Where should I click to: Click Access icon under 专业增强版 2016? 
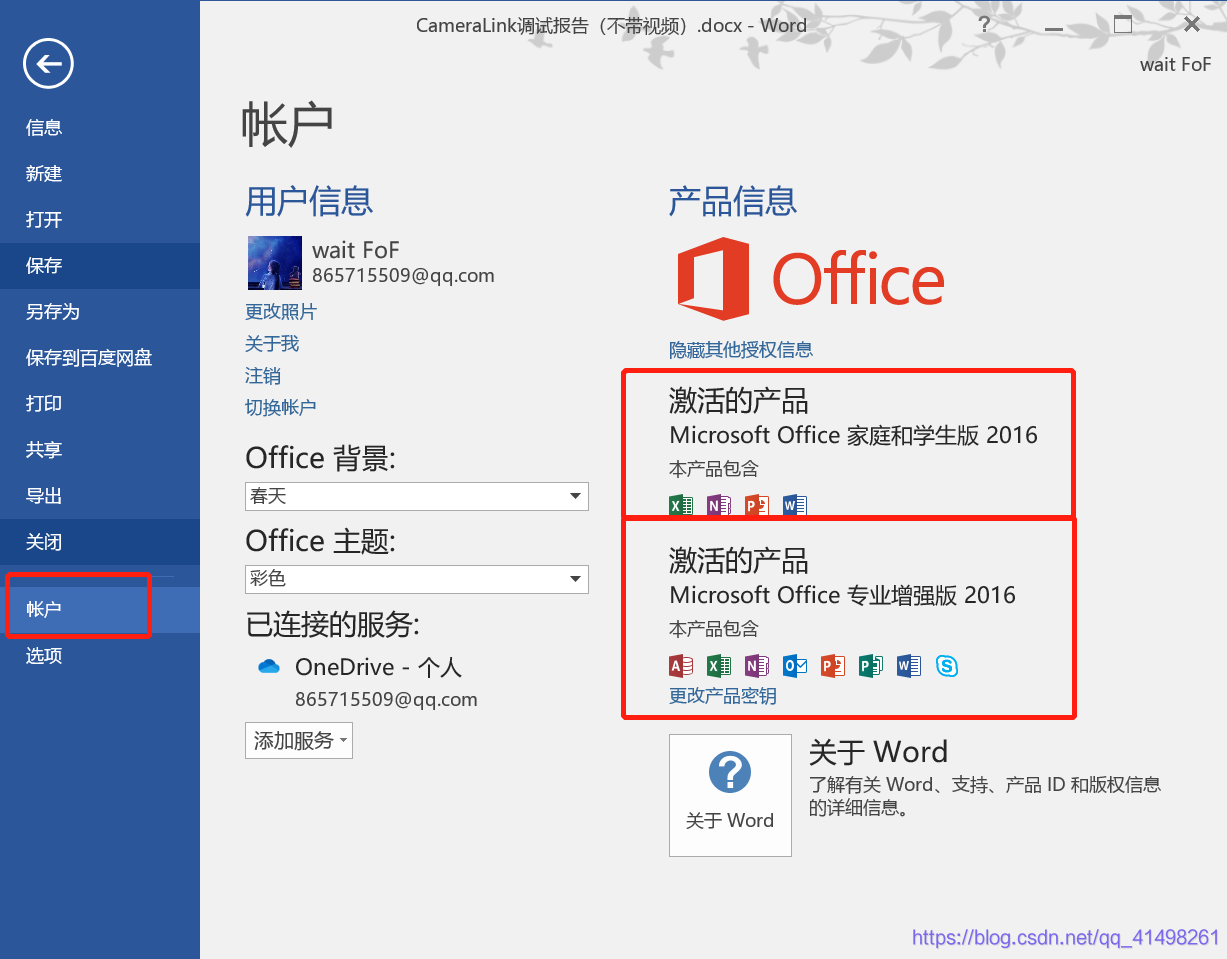click(681, 665)
